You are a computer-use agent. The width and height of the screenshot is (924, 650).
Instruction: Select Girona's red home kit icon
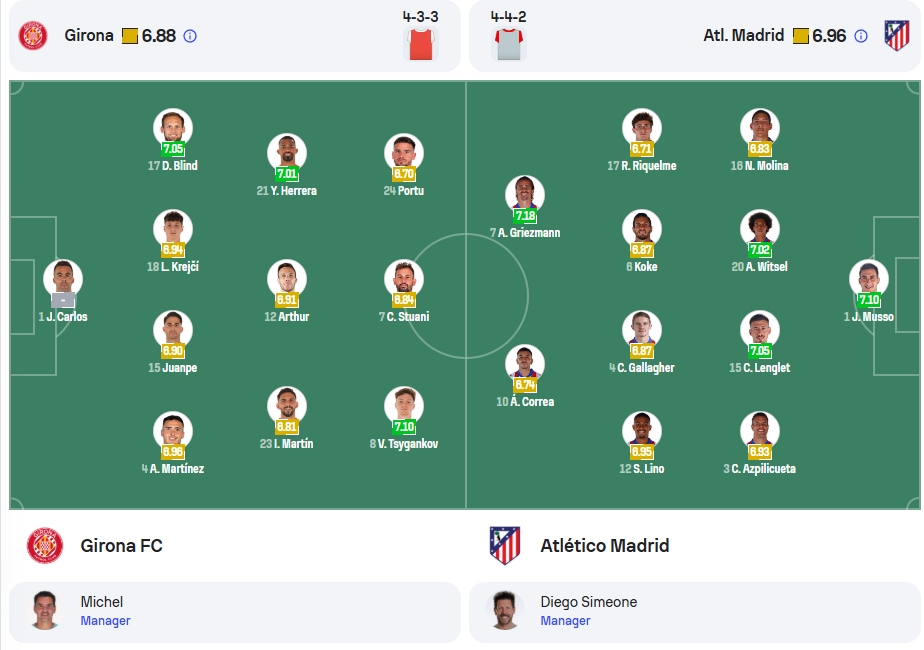[x=421, y=44]
